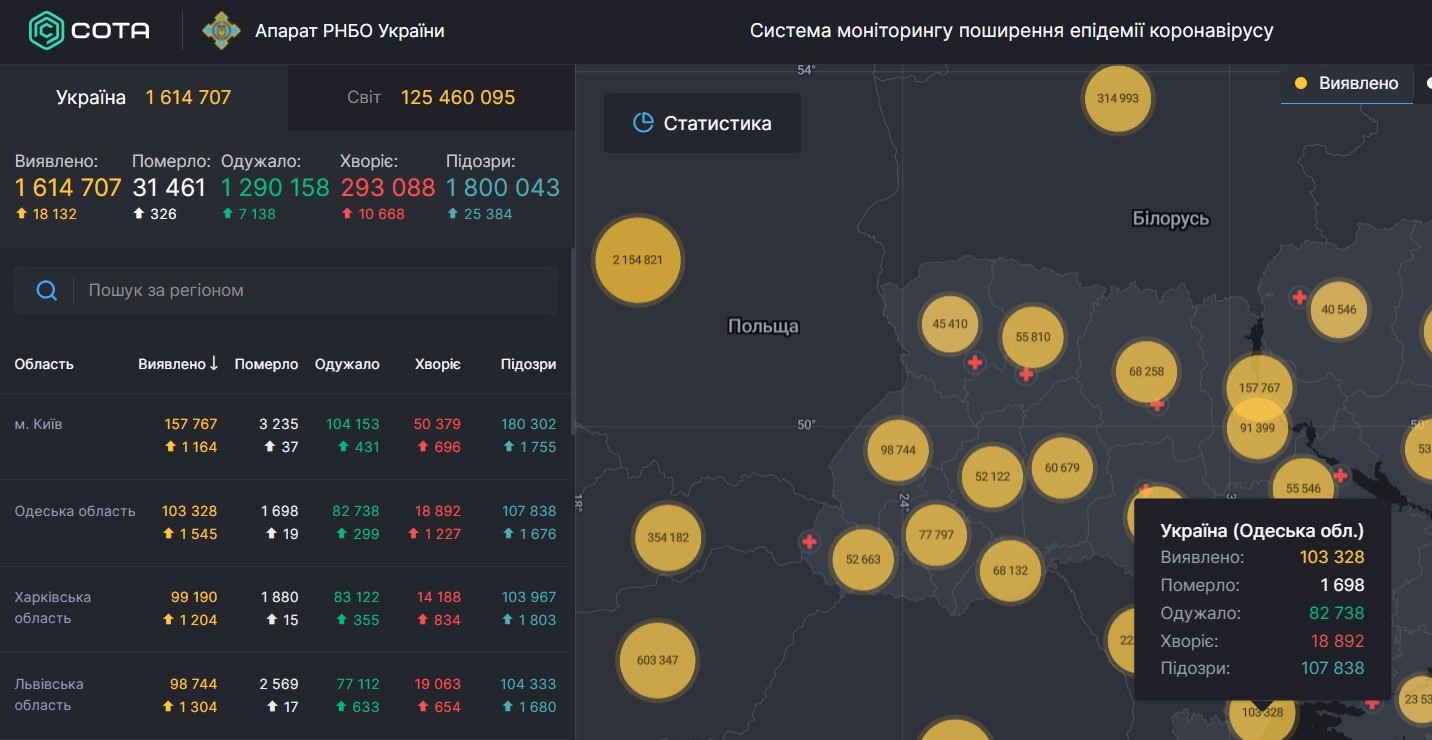The image size is (1432, 740).
Task: Switch to the Світ tab
Action: coord(431,97)
